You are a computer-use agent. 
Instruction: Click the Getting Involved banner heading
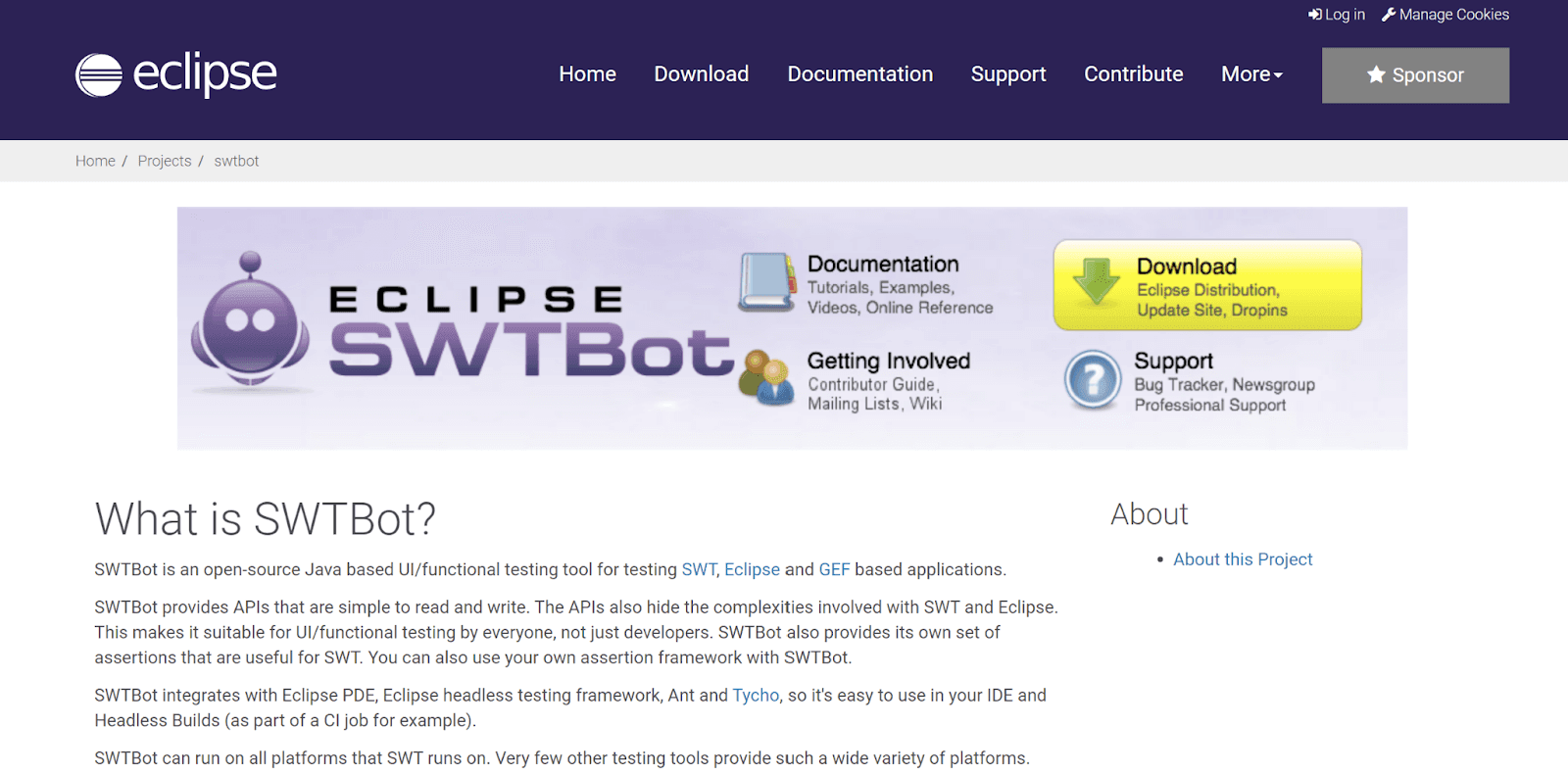coord(889,361)
